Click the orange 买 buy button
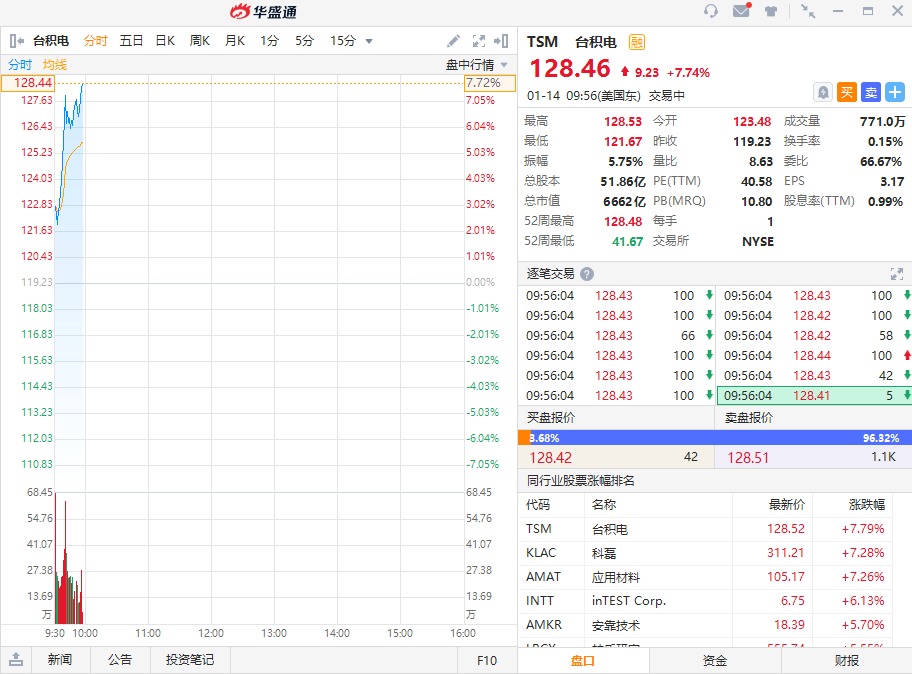Viewport: 912px width, 674px height. (847, 92)
